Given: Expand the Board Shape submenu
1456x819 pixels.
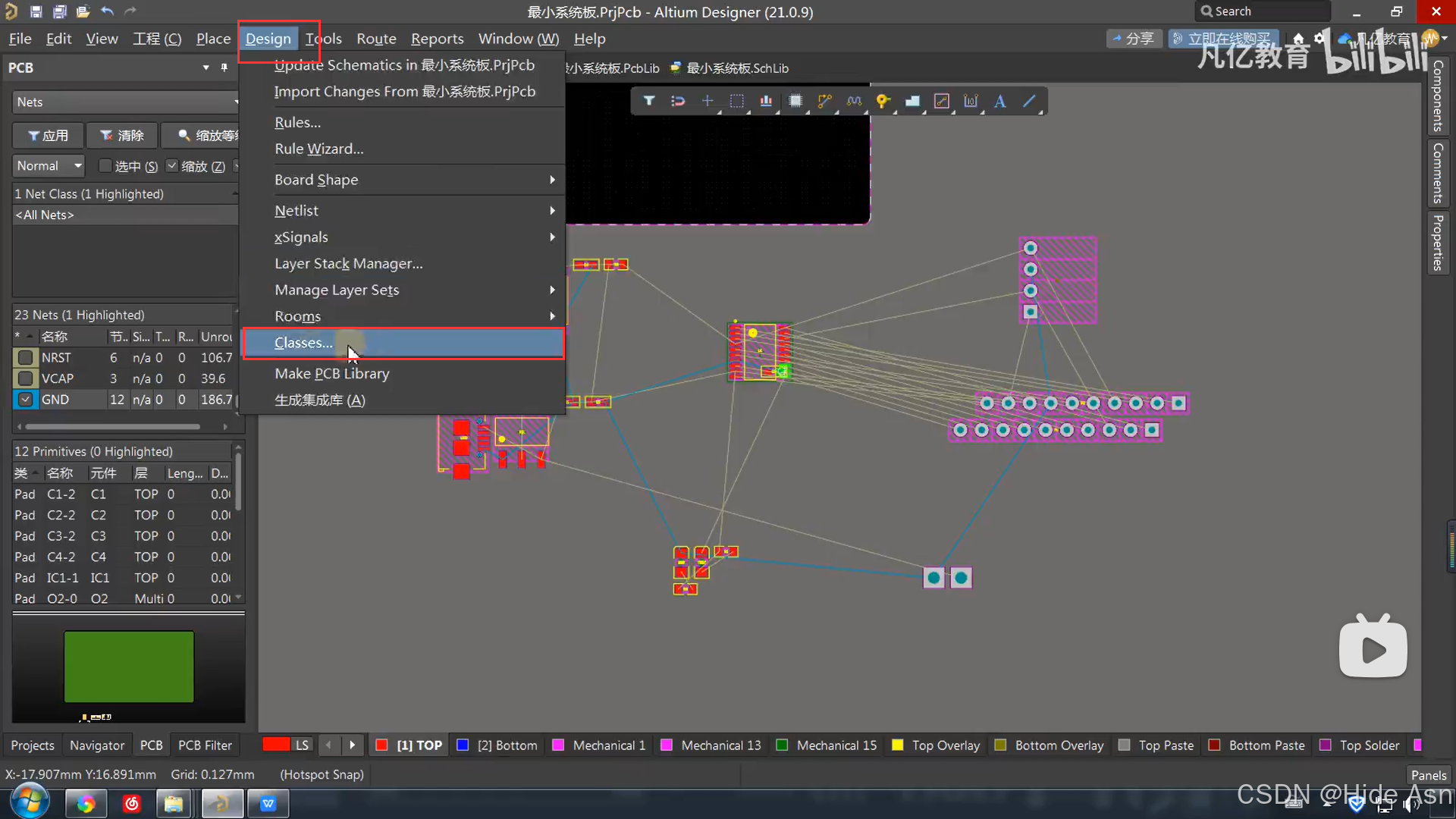Looking at the screenshot, I should coord(403,180).
